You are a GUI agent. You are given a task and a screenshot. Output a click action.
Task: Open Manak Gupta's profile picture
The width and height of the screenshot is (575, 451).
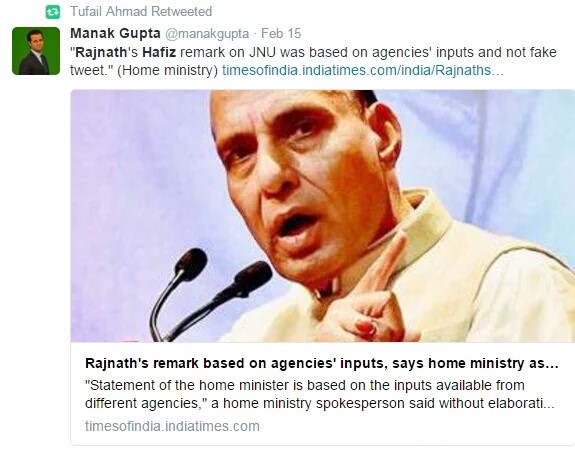click(36, 51)
